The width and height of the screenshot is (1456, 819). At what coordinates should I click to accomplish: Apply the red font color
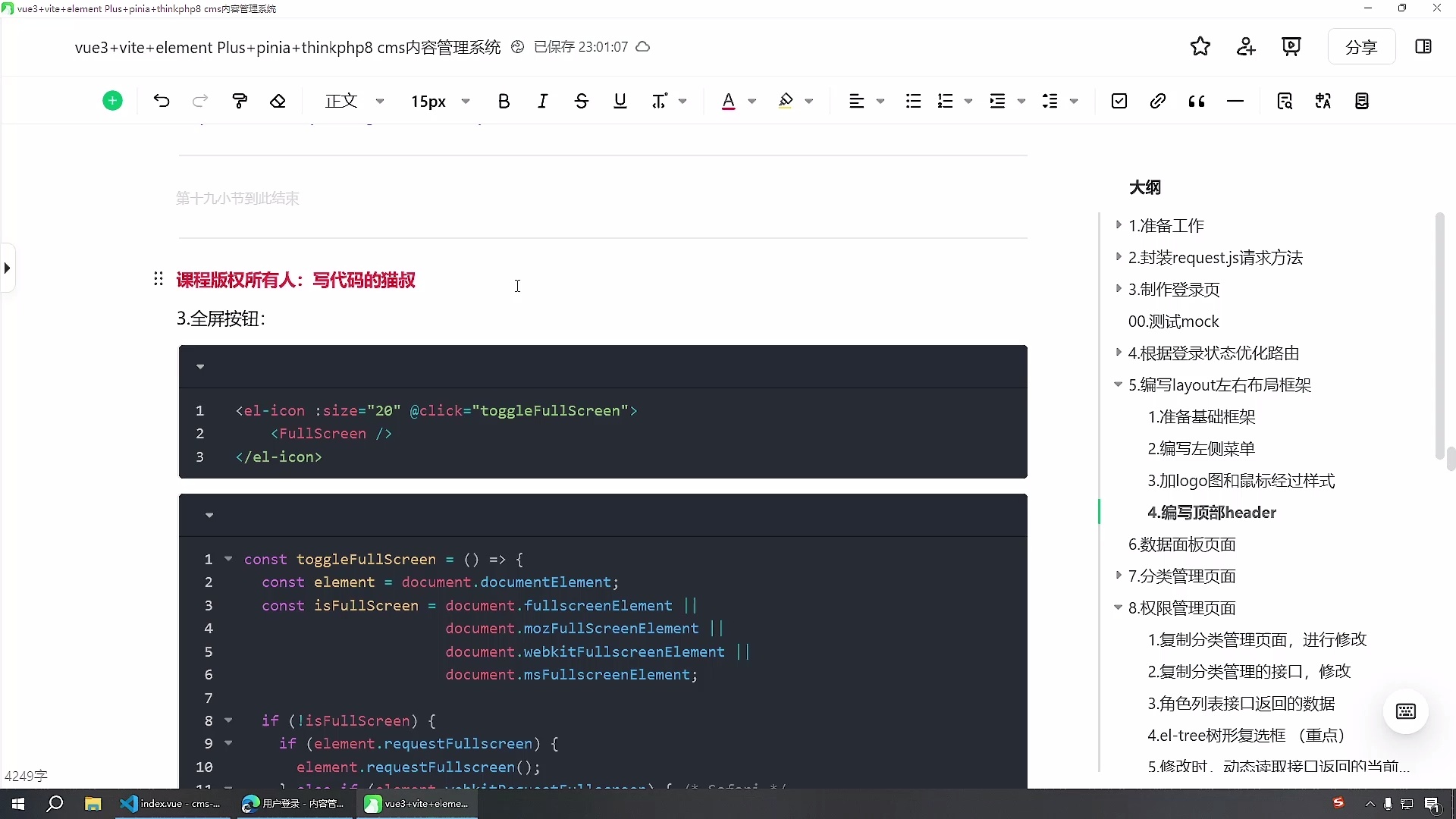(728, 101)
